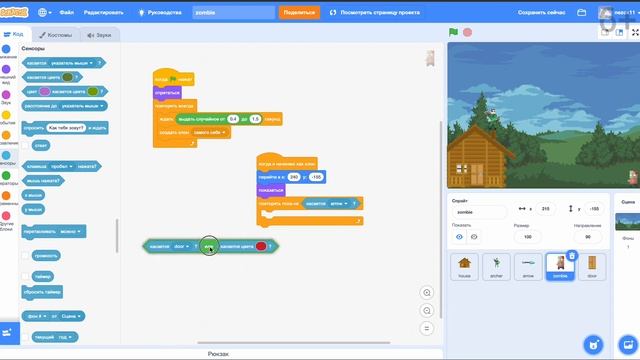Open the Управление (Control) block category
This screenshot has width=640, height=360.
[7, 138]
